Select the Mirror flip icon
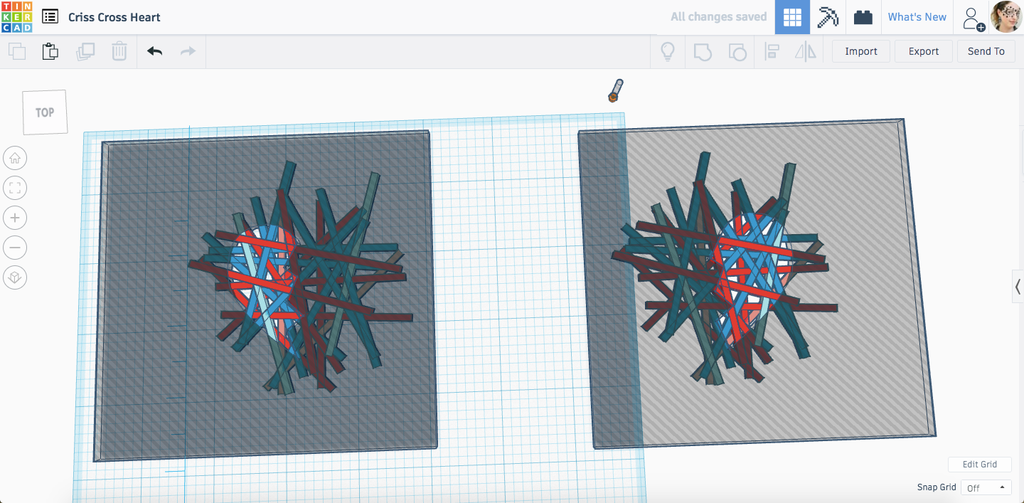Screen dimensions: 1024x503 coord(805,52)
